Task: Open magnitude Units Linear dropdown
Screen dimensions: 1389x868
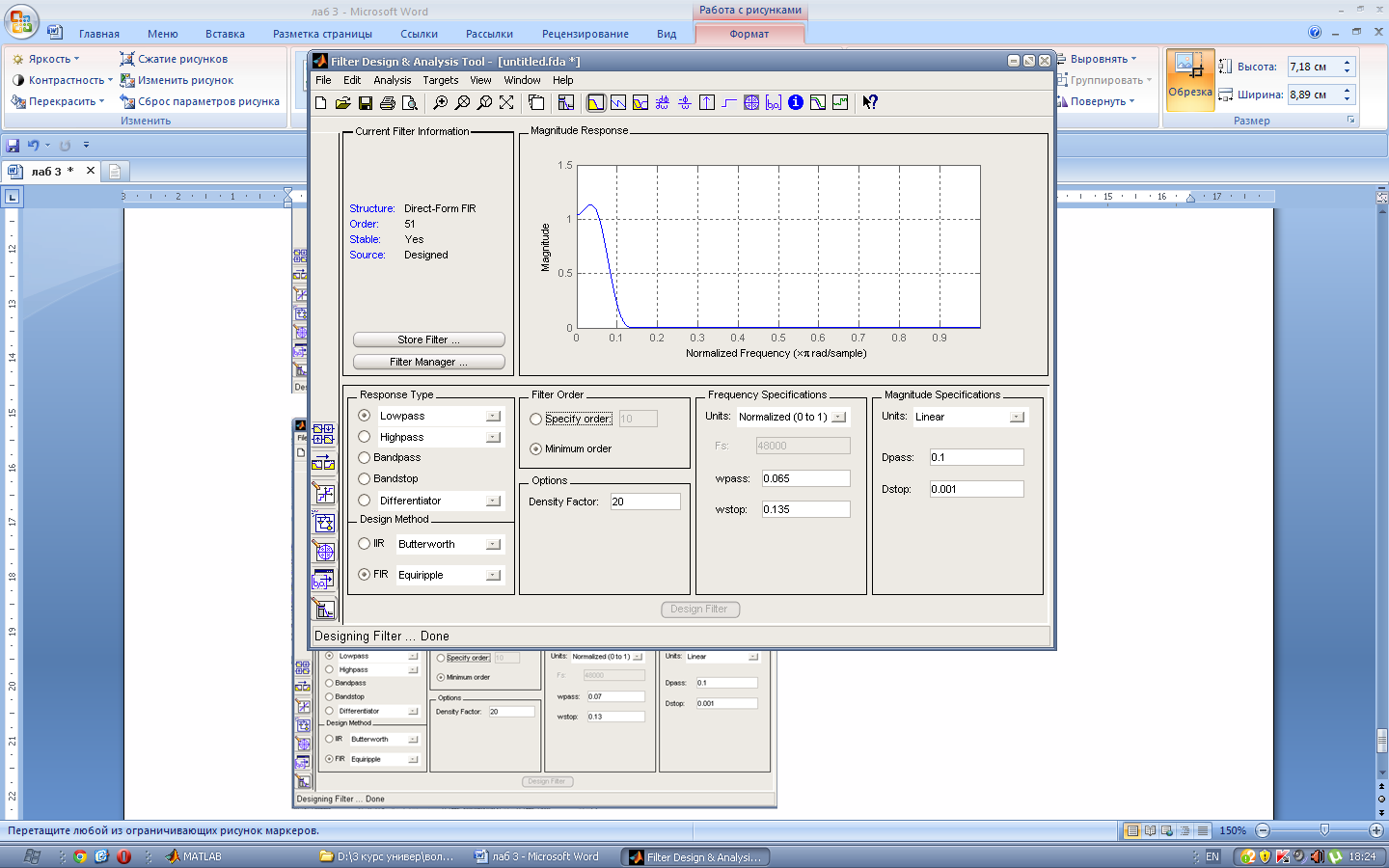Action: tap(1017, 417)
